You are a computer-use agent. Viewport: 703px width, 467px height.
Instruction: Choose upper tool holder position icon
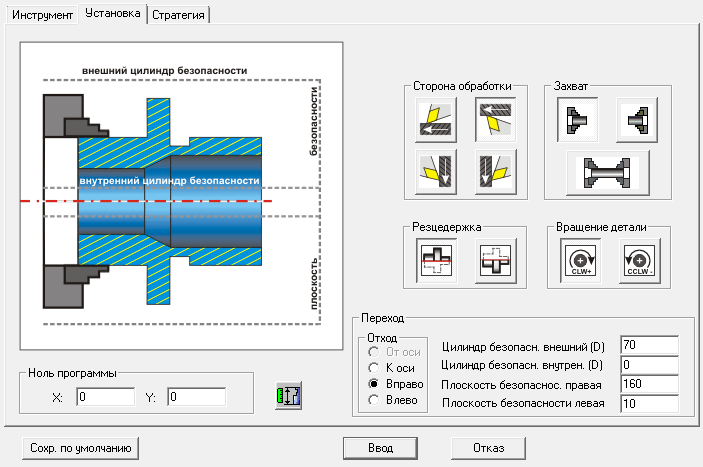point(436,261)
